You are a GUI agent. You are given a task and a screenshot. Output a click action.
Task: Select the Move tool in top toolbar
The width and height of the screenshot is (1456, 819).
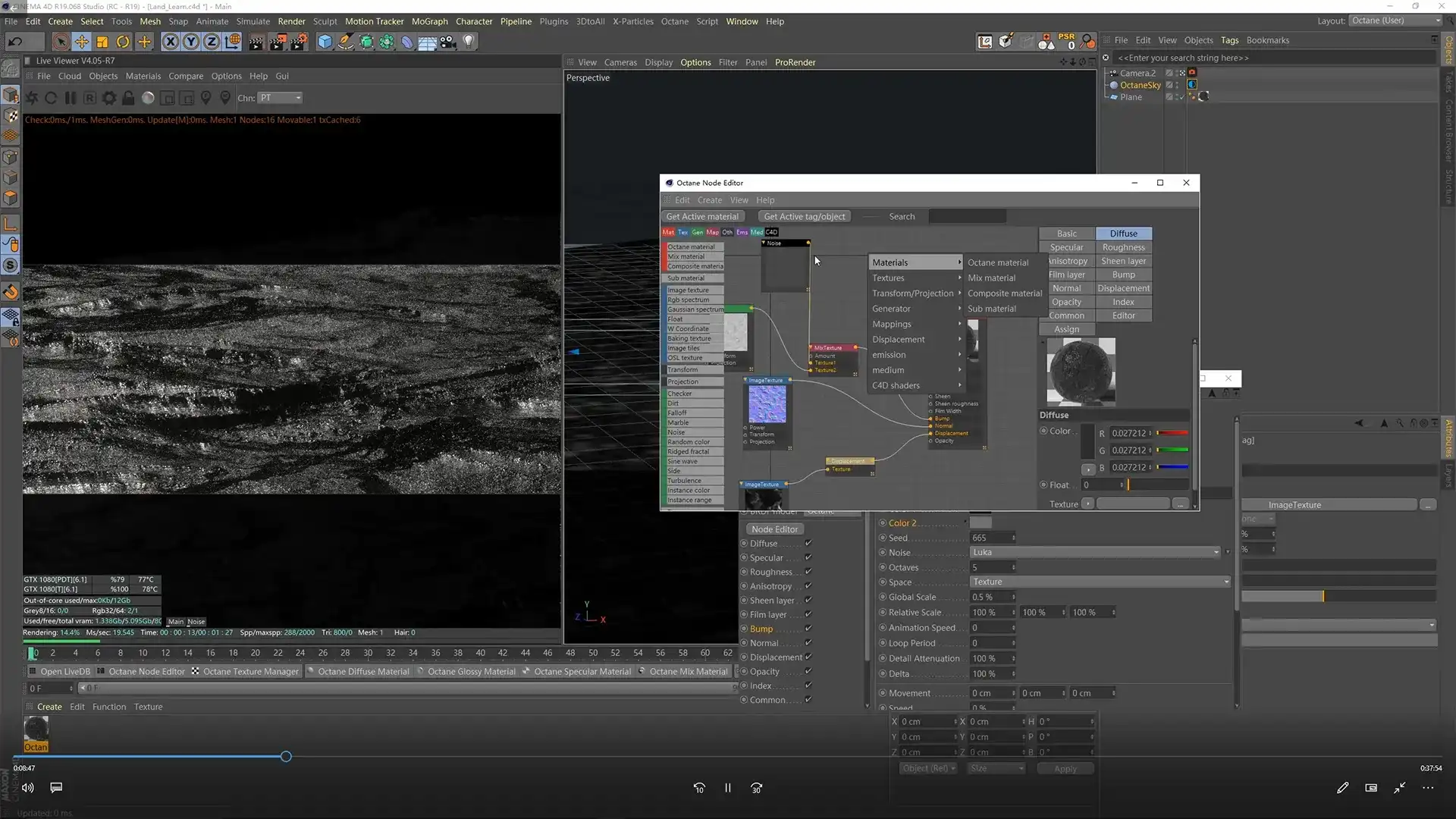tap(81, 42)
